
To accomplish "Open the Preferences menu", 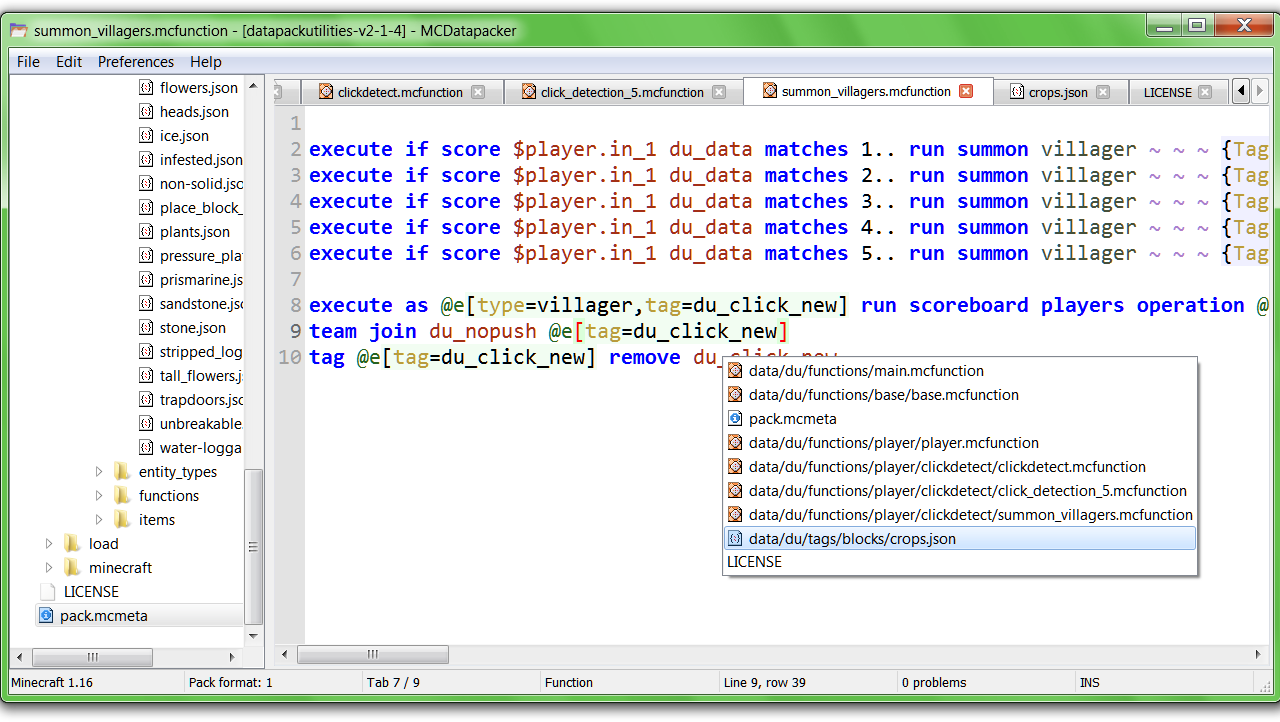I will click(x=135, y=61).
